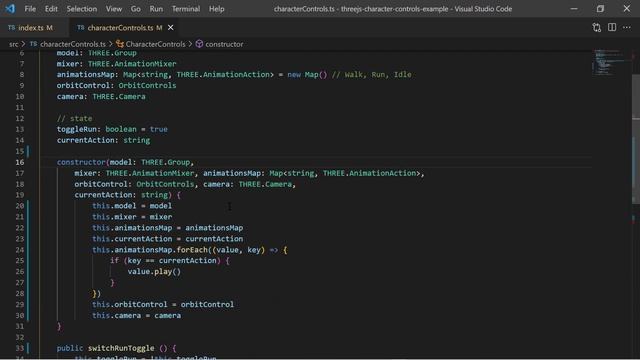Click 'camera: THREE.Camera' on line 10

101,97
